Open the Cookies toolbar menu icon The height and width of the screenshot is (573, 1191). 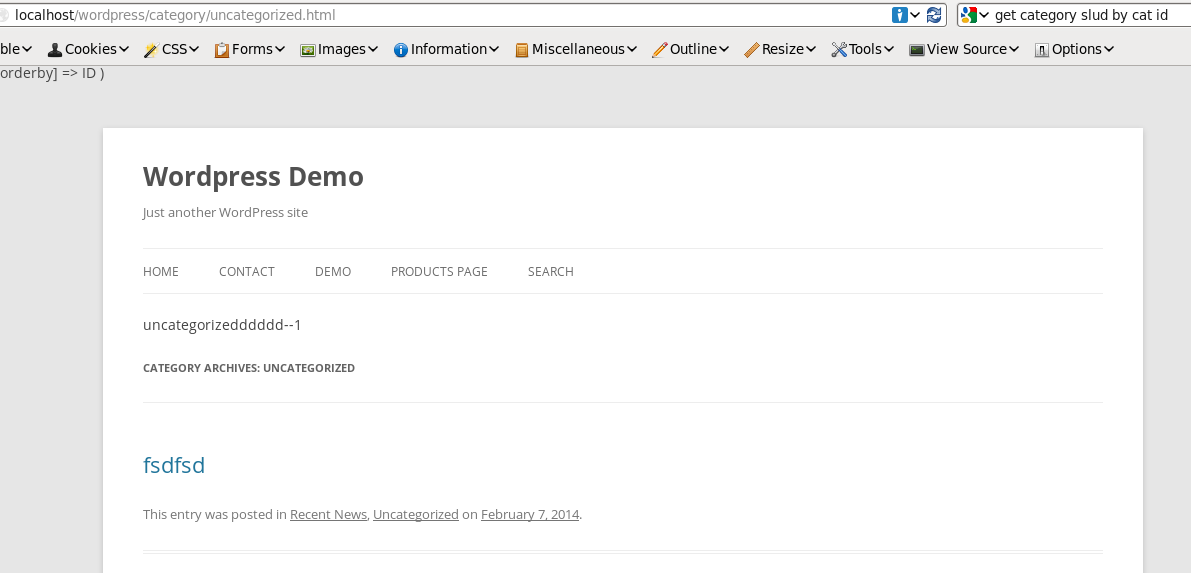(55, 49)
